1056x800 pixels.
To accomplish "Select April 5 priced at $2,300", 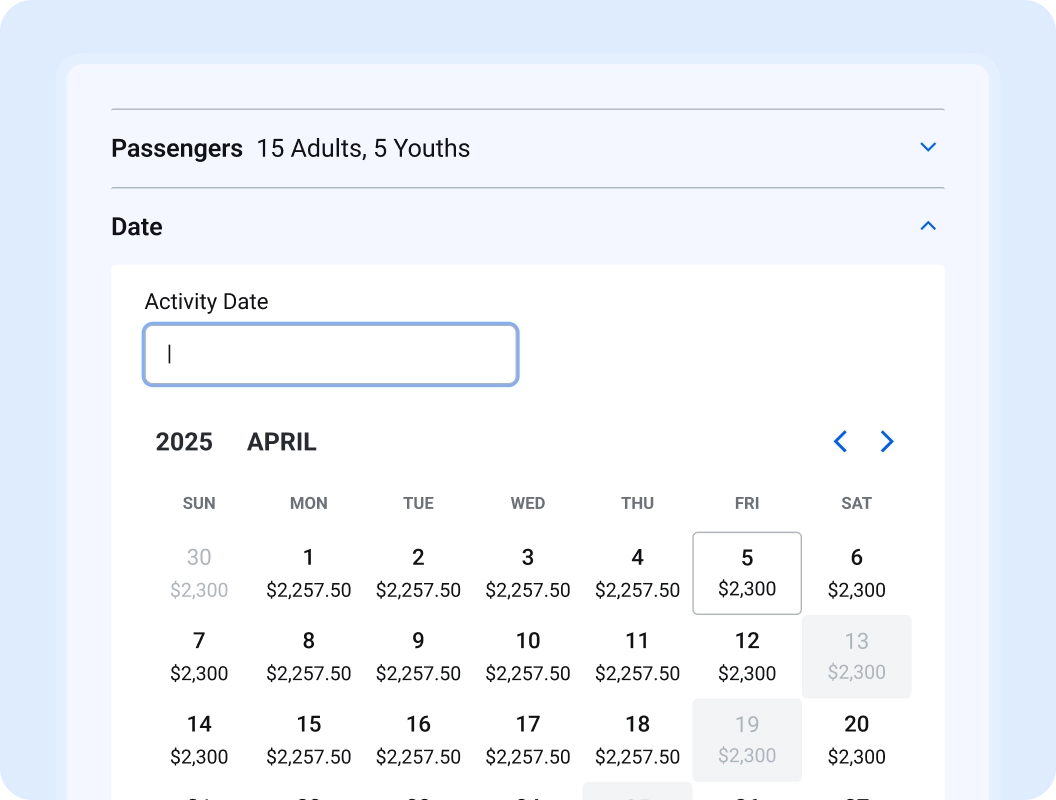I will (747, 573).
